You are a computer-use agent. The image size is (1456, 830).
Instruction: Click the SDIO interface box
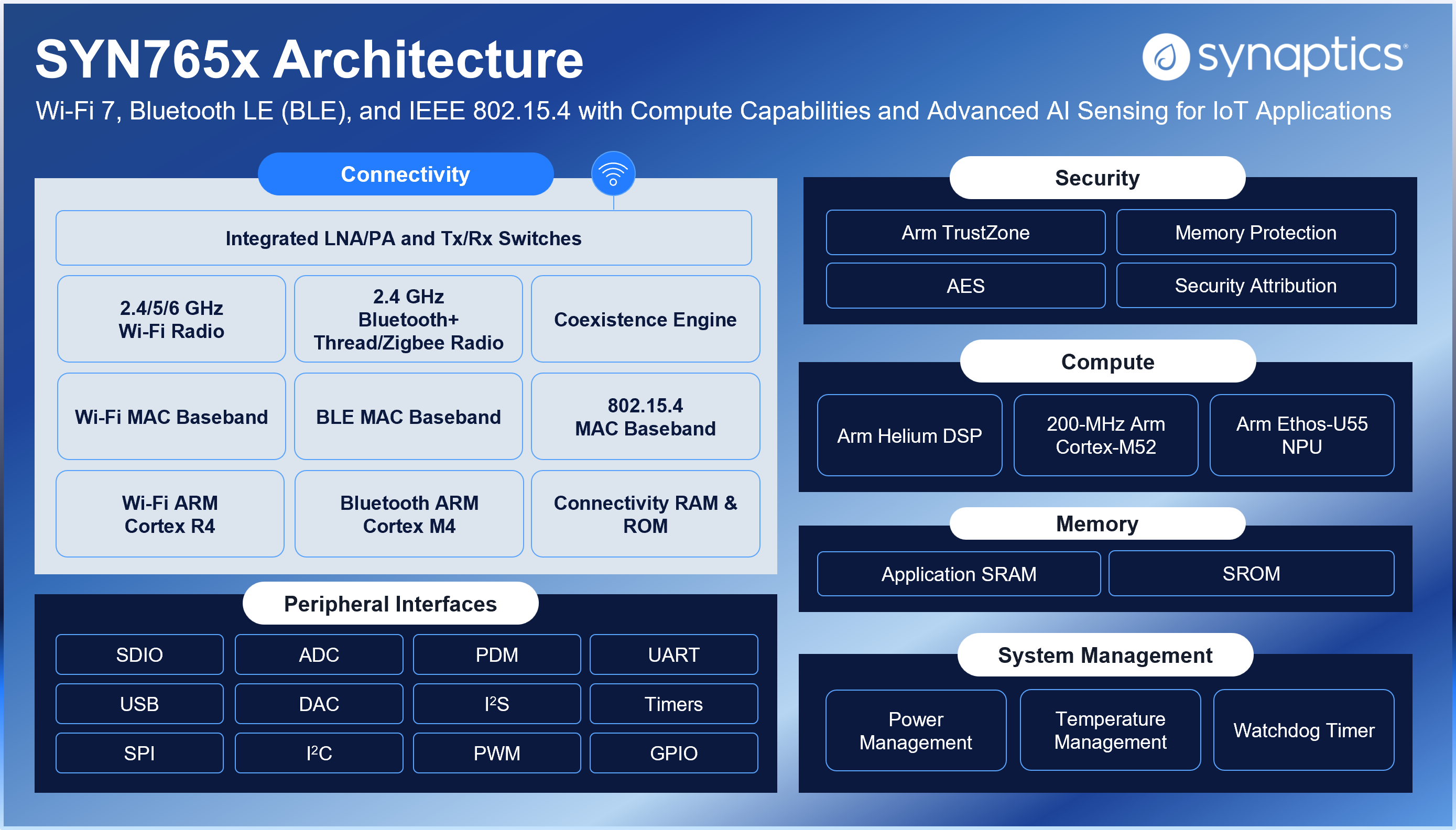pos(139,655)
